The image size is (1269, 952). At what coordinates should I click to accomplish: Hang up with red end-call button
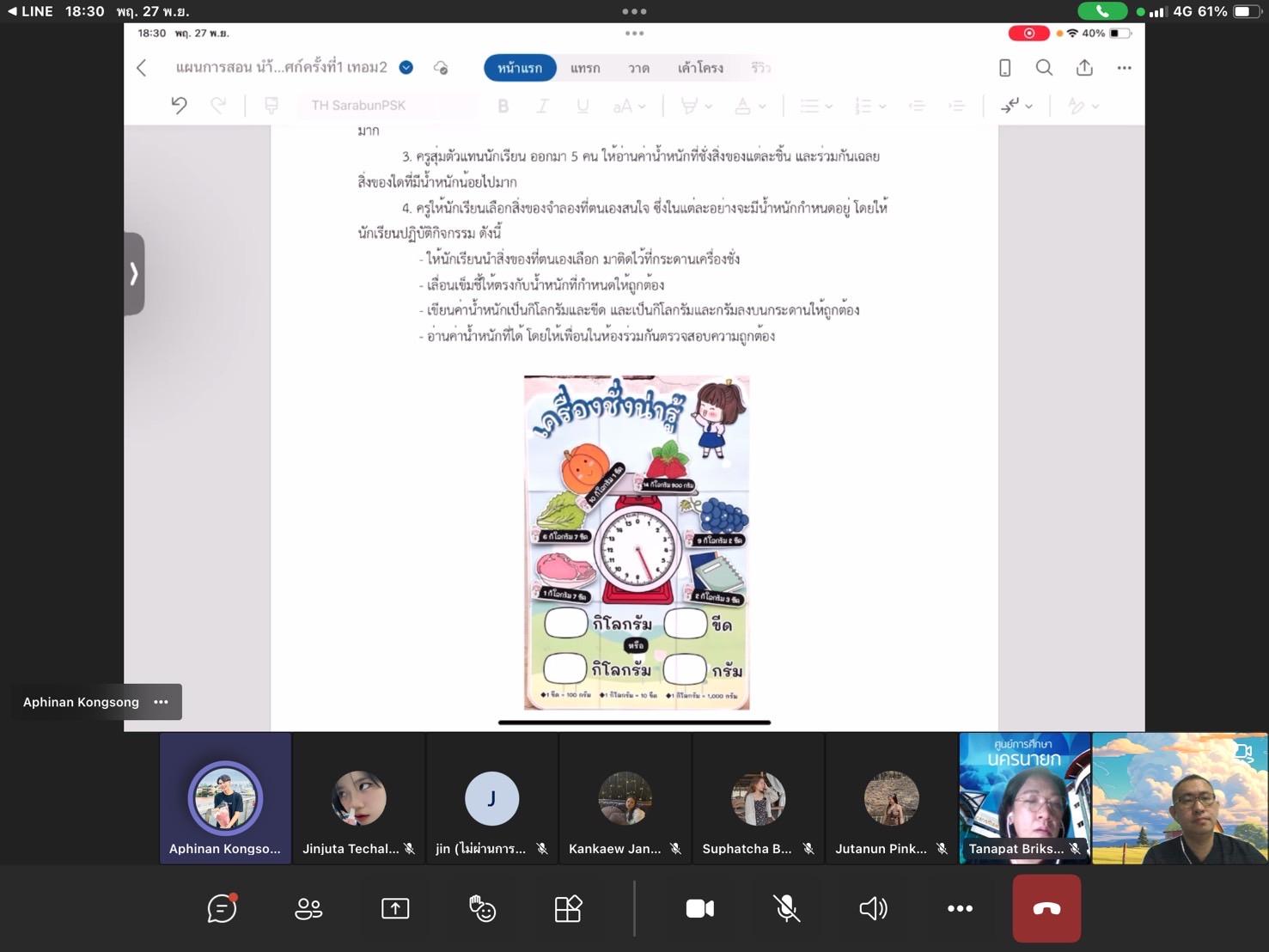(x=1046, y=908)
